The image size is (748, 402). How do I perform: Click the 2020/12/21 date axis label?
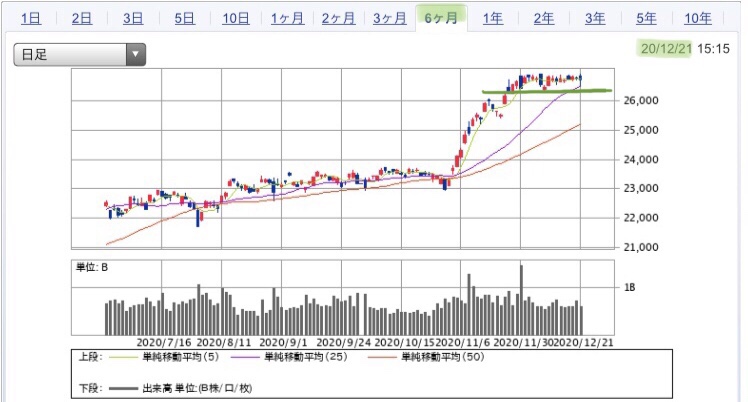(585, 342)
